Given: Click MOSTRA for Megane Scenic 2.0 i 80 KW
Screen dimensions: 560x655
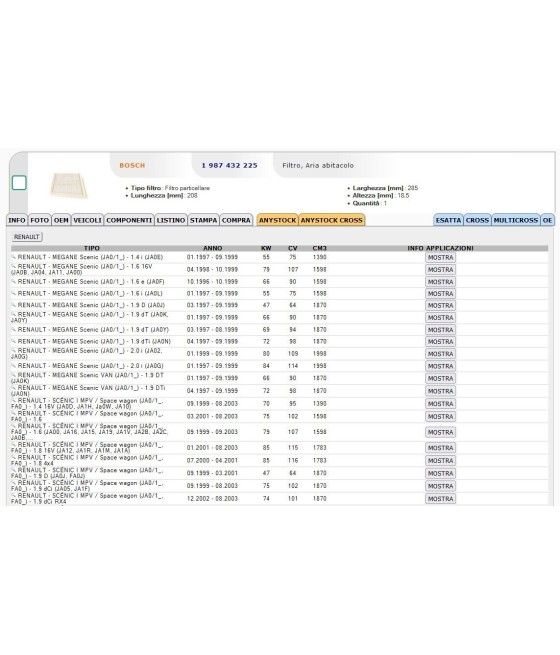Looking at the screenshot, I should click(440, 354).
